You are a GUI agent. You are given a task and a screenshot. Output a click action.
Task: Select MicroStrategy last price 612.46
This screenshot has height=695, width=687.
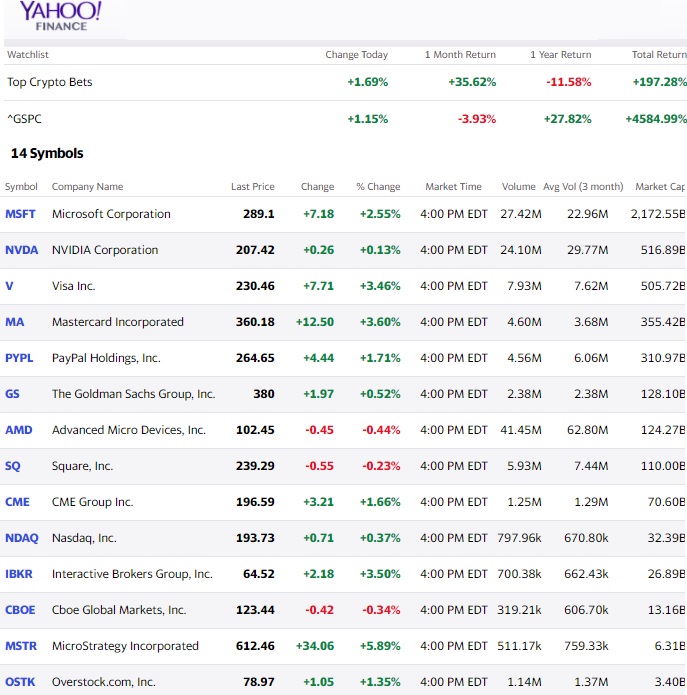255,646
